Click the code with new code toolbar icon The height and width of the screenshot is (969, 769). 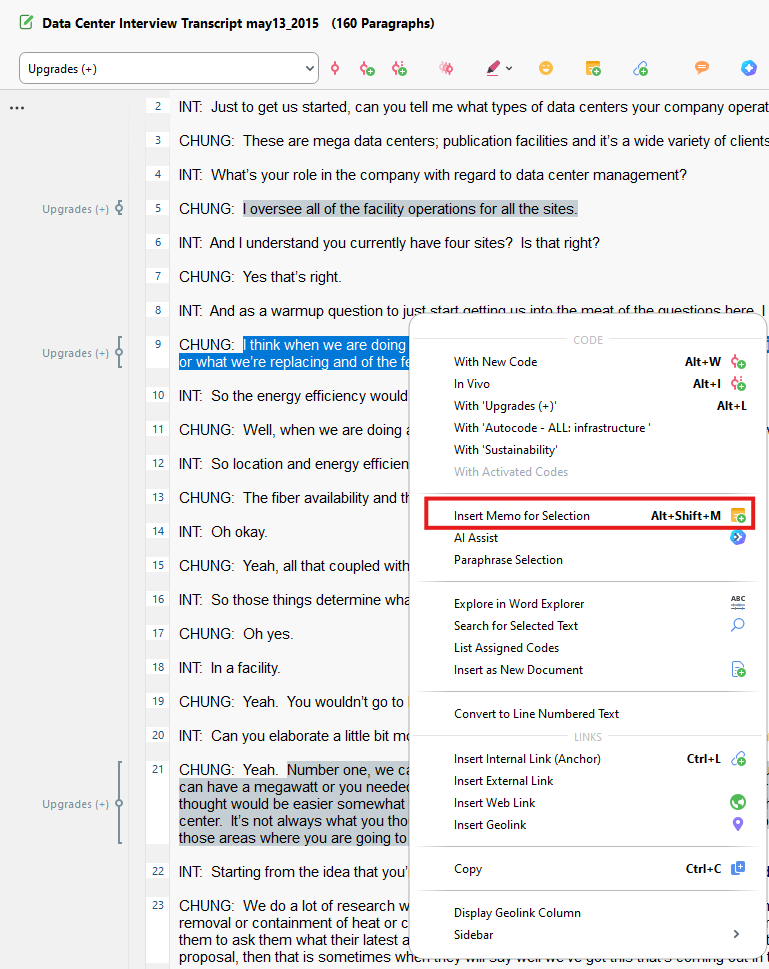367,69
